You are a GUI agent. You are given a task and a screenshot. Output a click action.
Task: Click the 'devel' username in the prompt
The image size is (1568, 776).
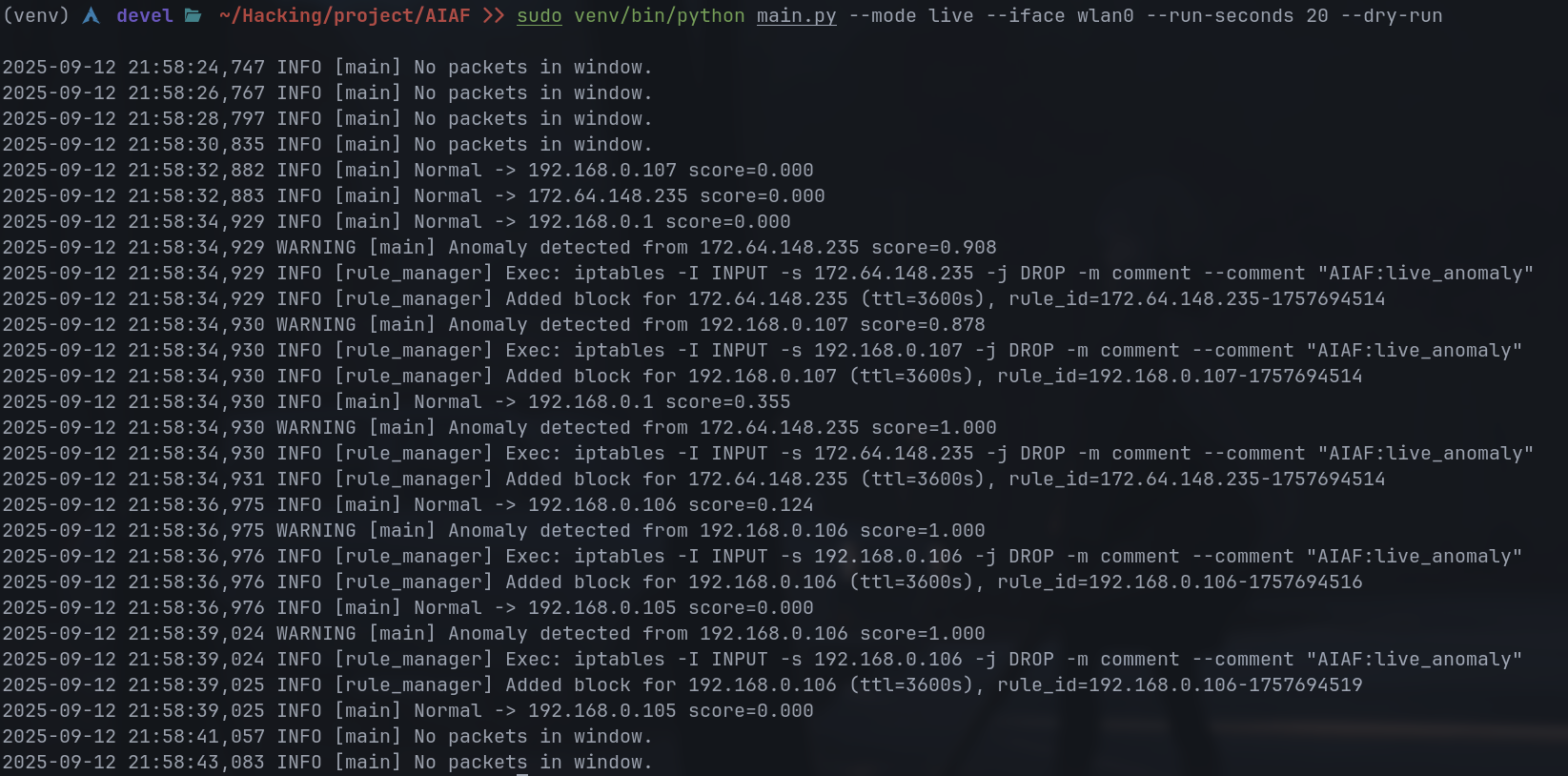[145, 15]
